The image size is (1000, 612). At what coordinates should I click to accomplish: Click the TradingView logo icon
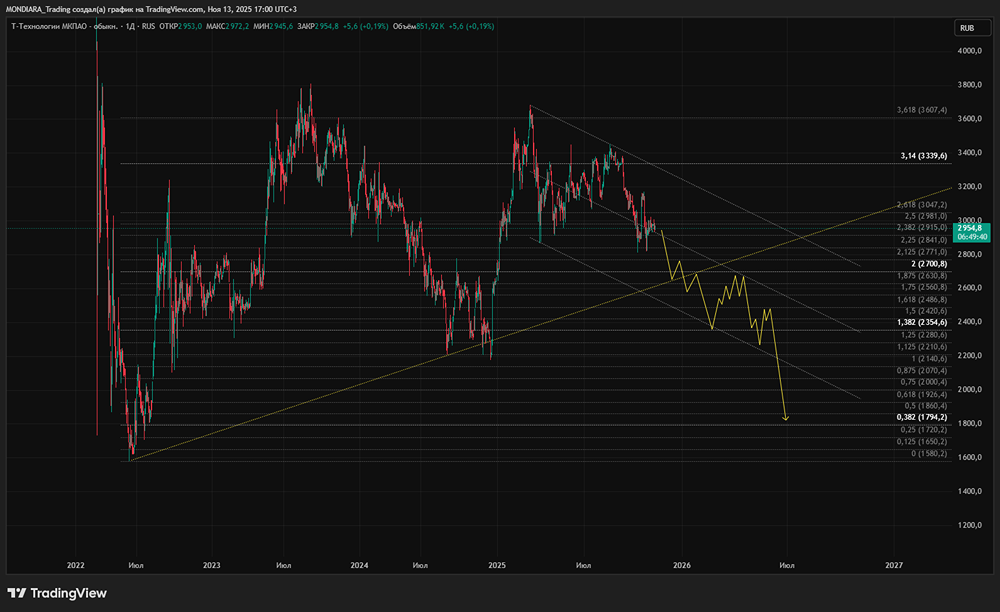[17, 592]
